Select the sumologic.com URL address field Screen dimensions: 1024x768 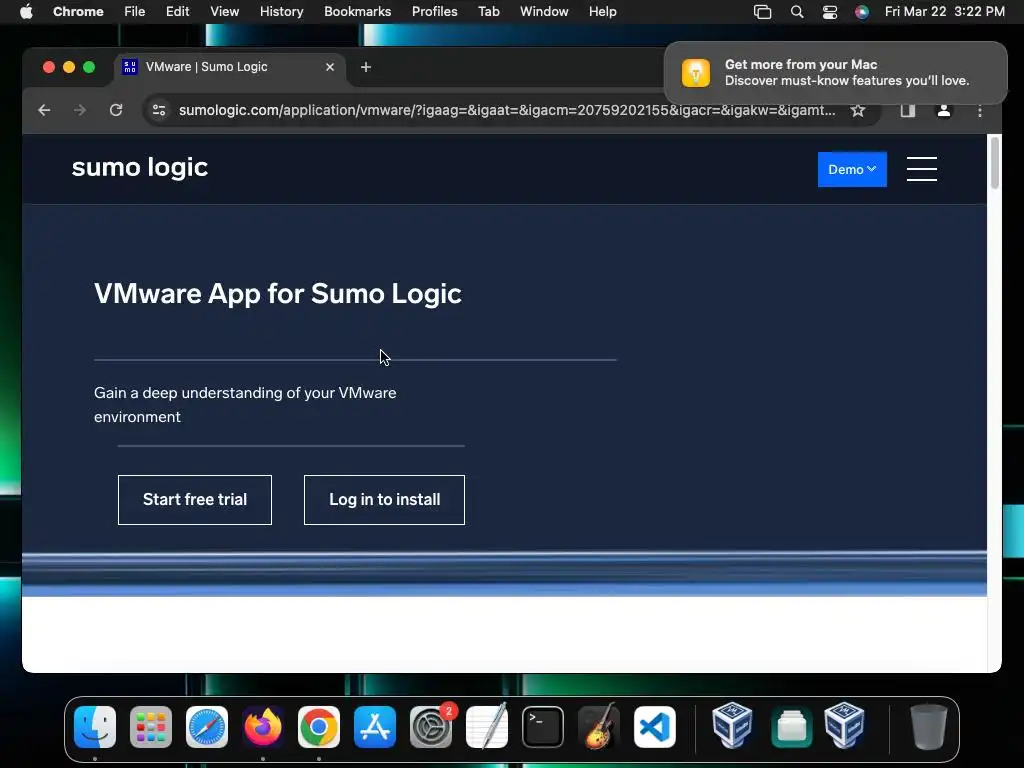tap(507, 110)
